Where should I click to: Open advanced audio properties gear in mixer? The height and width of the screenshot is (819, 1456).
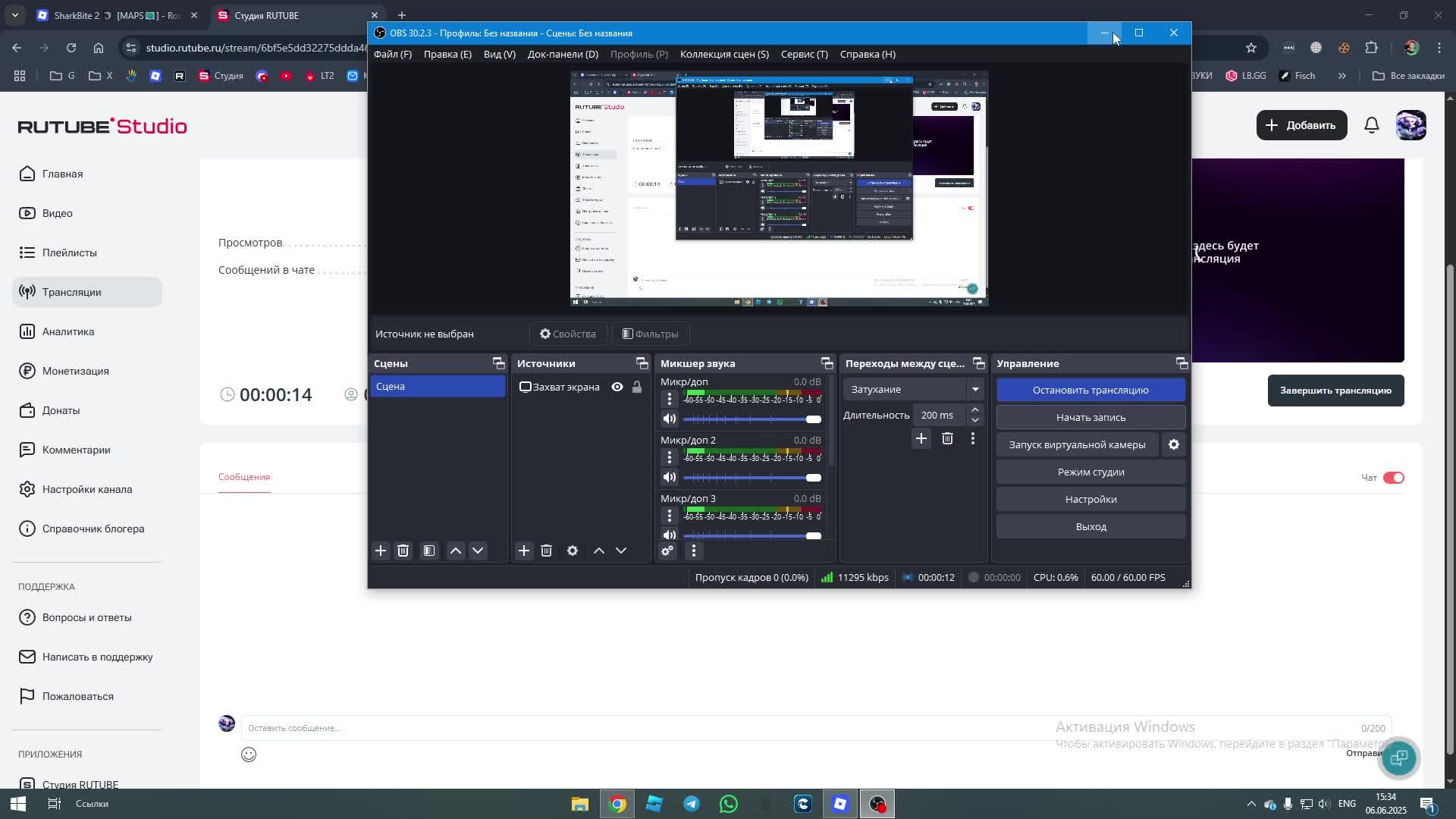click(x=667, y=551)
